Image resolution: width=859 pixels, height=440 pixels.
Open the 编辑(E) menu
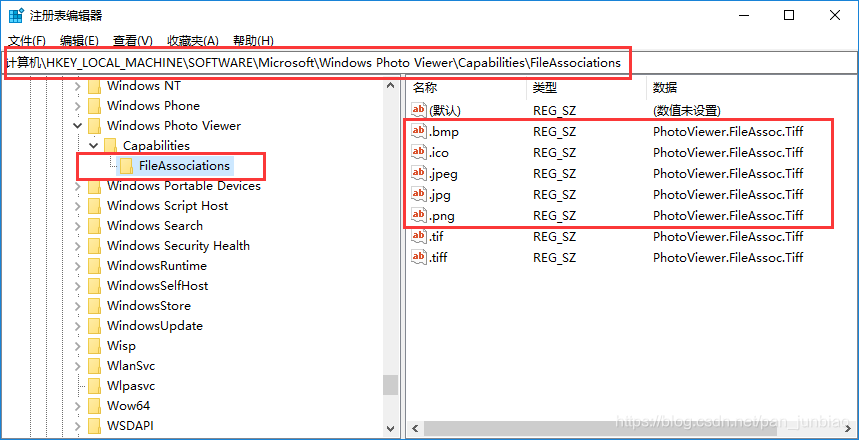tap(79, 41)
